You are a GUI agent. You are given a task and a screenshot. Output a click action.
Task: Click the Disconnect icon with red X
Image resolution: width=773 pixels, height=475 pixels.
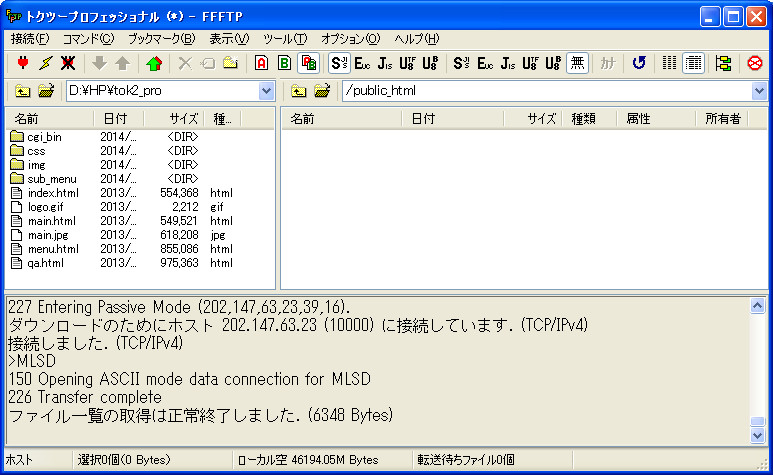68,63
